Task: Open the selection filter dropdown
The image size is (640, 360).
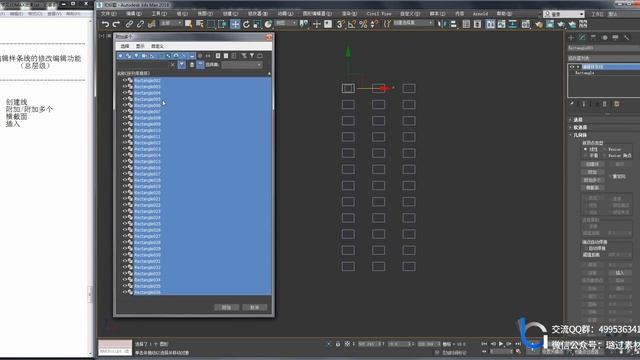Action: point(171,24)
